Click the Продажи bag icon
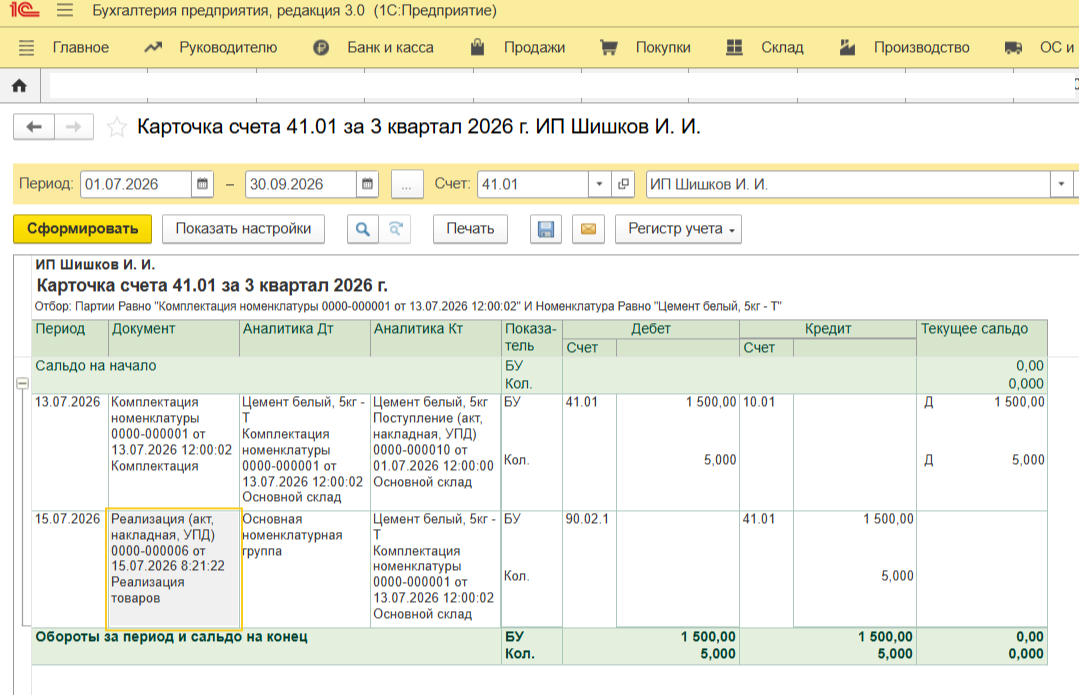The width and height of the screenshot is (1079, 695). coord(478,47)
